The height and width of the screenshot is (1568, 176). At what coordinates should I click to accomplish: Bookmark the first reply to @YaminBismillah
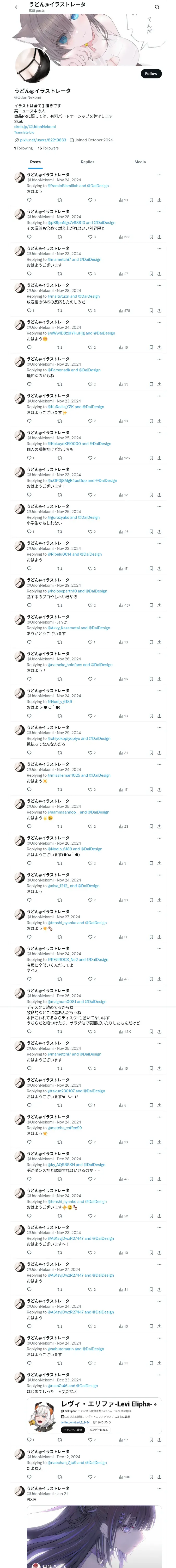click(x=151, y=200)
